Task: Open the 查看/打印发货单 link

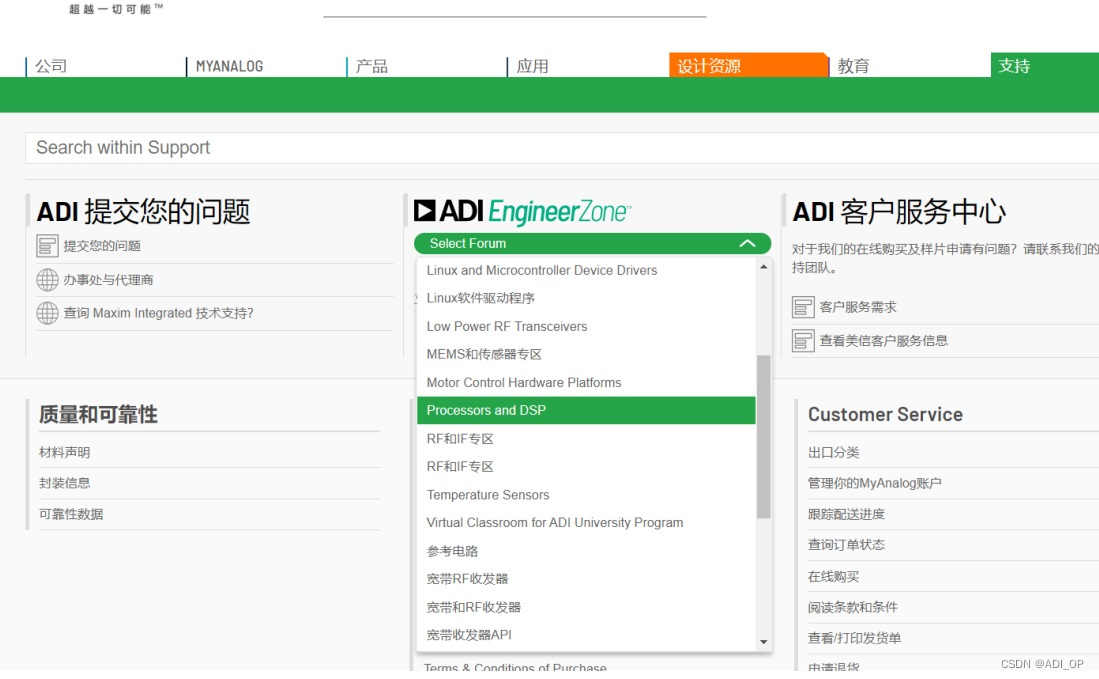Action: tap(854, 638)
